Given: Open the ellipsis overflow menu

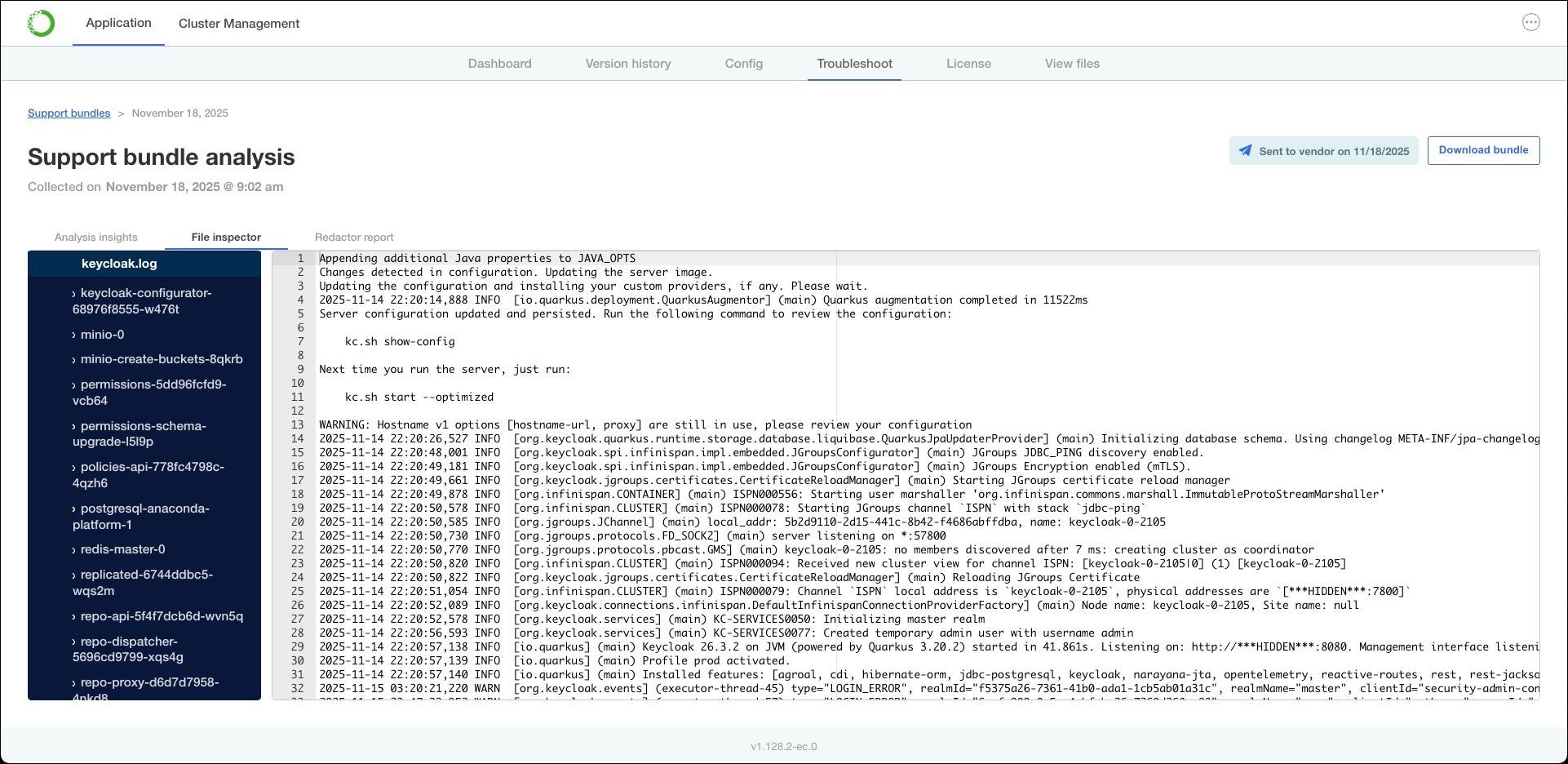Looking at the screenshot, I should 1531,23.
